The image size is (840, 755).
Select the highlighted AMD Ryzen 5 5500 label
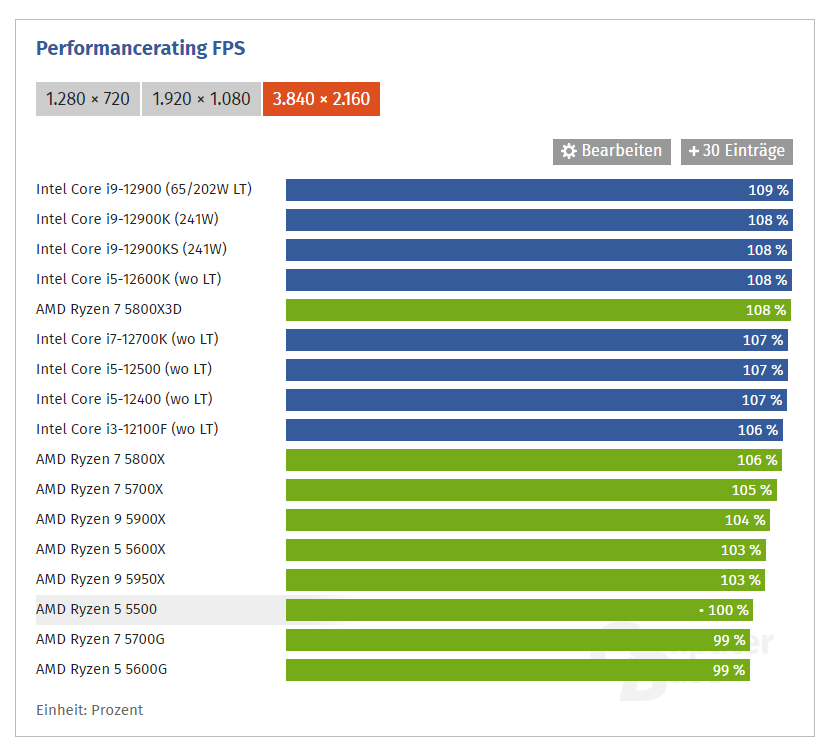(96, 610)
